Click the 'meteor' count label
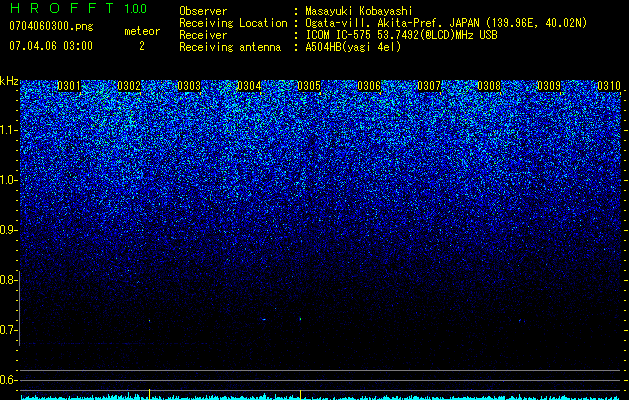Viewport: 629px width, 400px height. [x=142, y=31]
